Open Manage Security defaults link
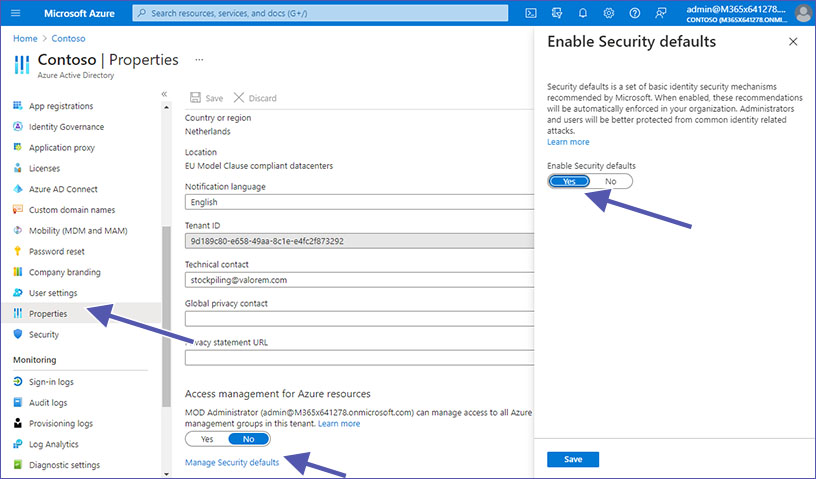The image size is (816, 479). (232, 462)
